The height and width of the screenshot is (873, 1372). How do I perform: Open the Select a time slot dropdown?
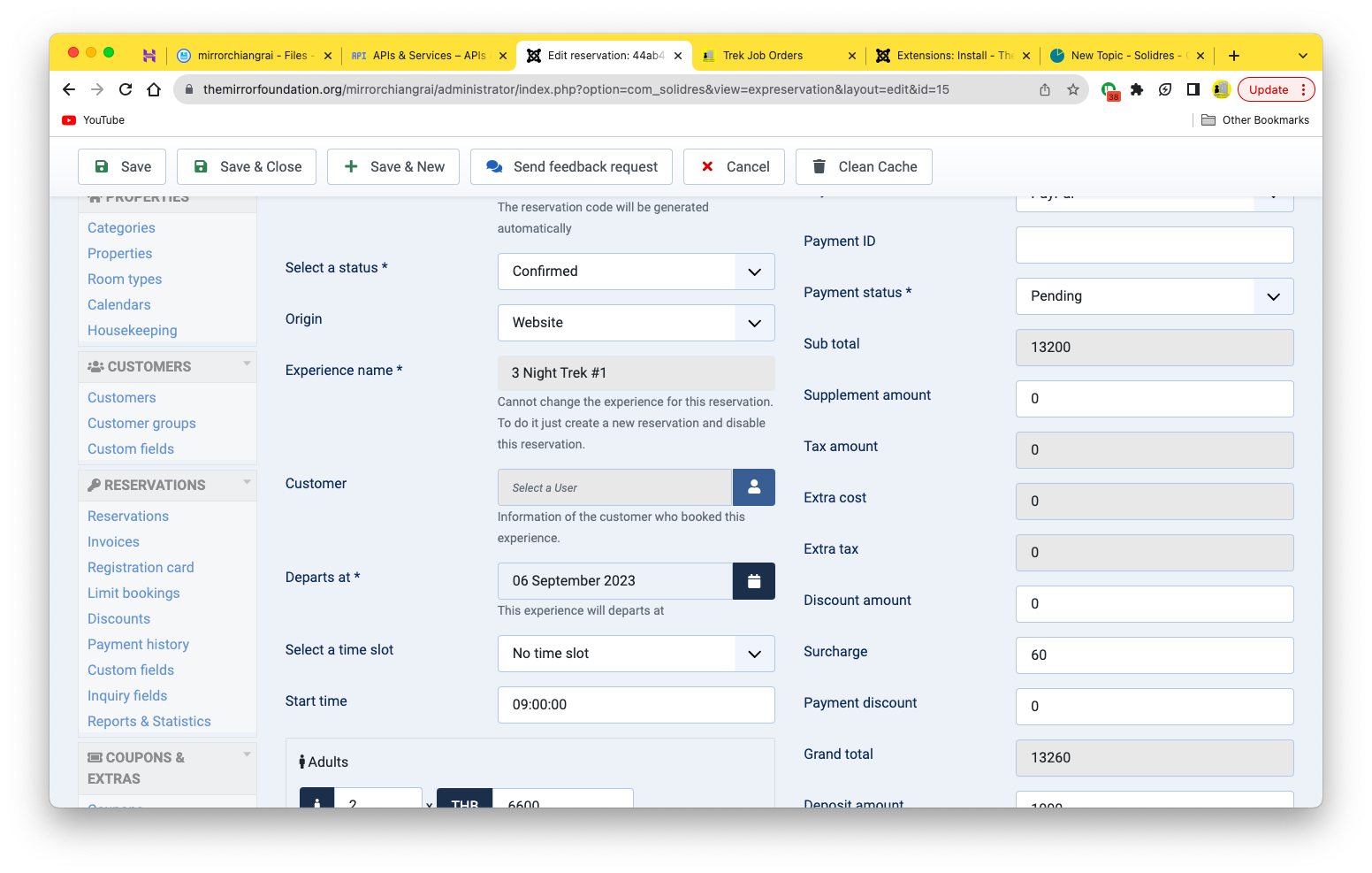(636, 654)
